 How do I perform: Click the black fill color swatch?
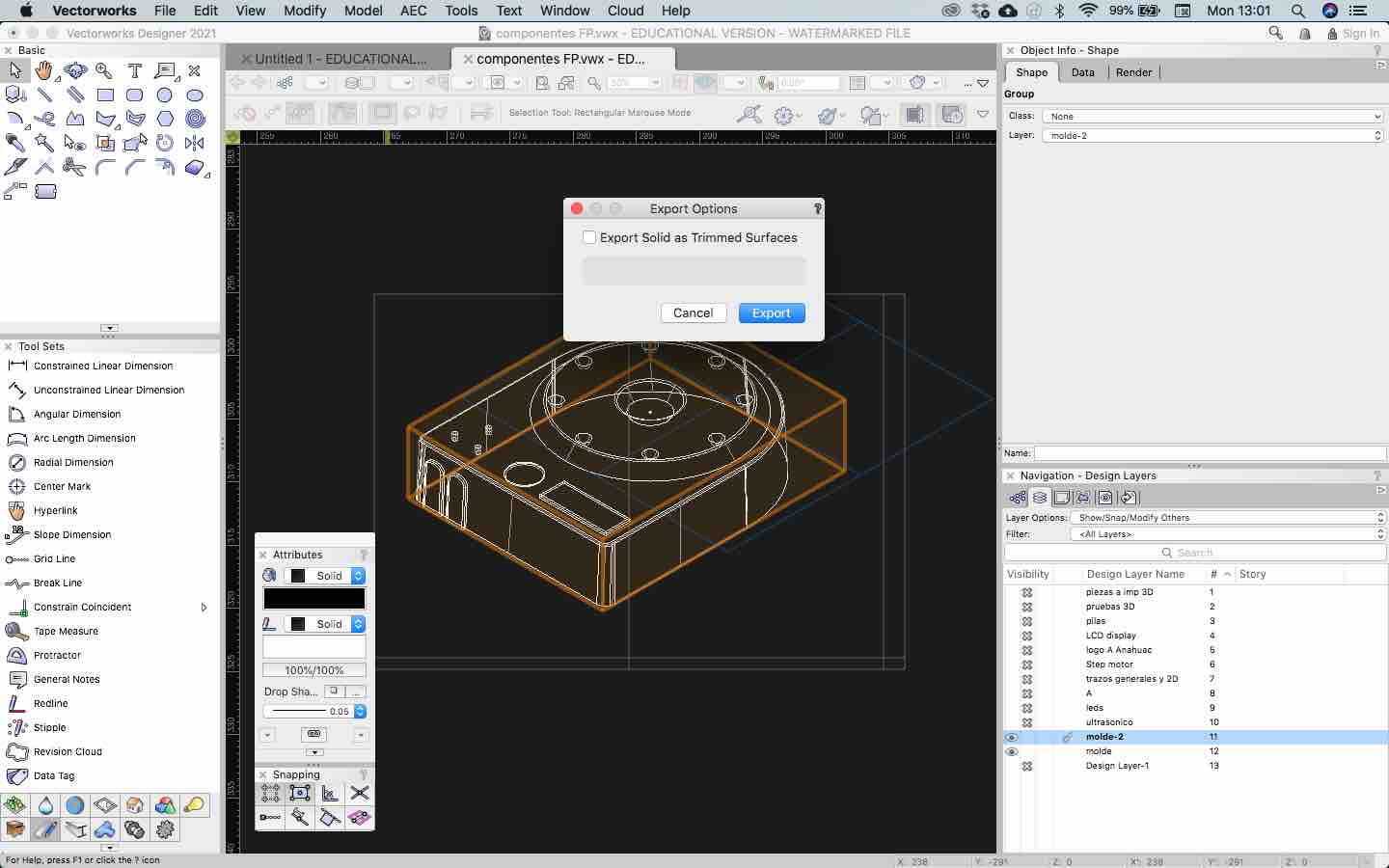coord(314,599)
